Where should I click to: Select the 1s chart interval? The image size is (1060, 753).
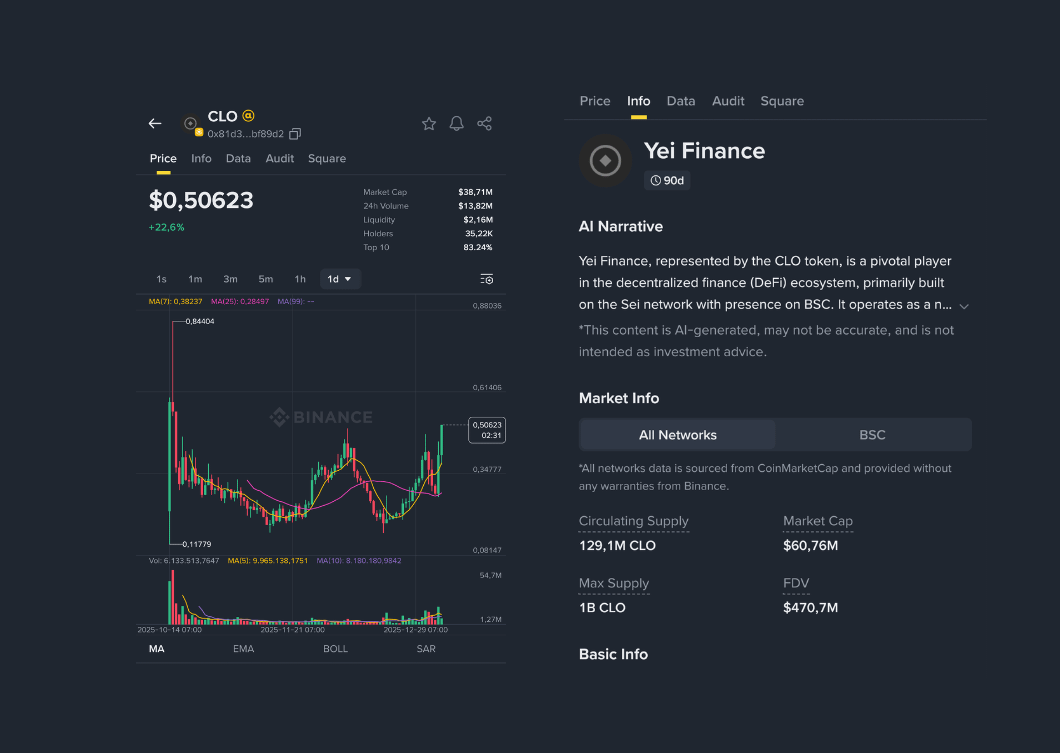[161, 279]
